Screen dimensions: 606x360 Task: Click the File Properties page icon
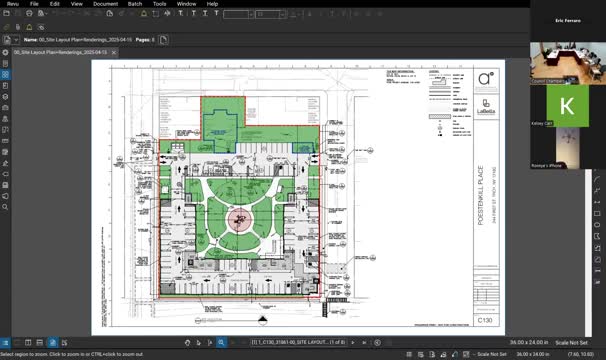tap(7, 39)
